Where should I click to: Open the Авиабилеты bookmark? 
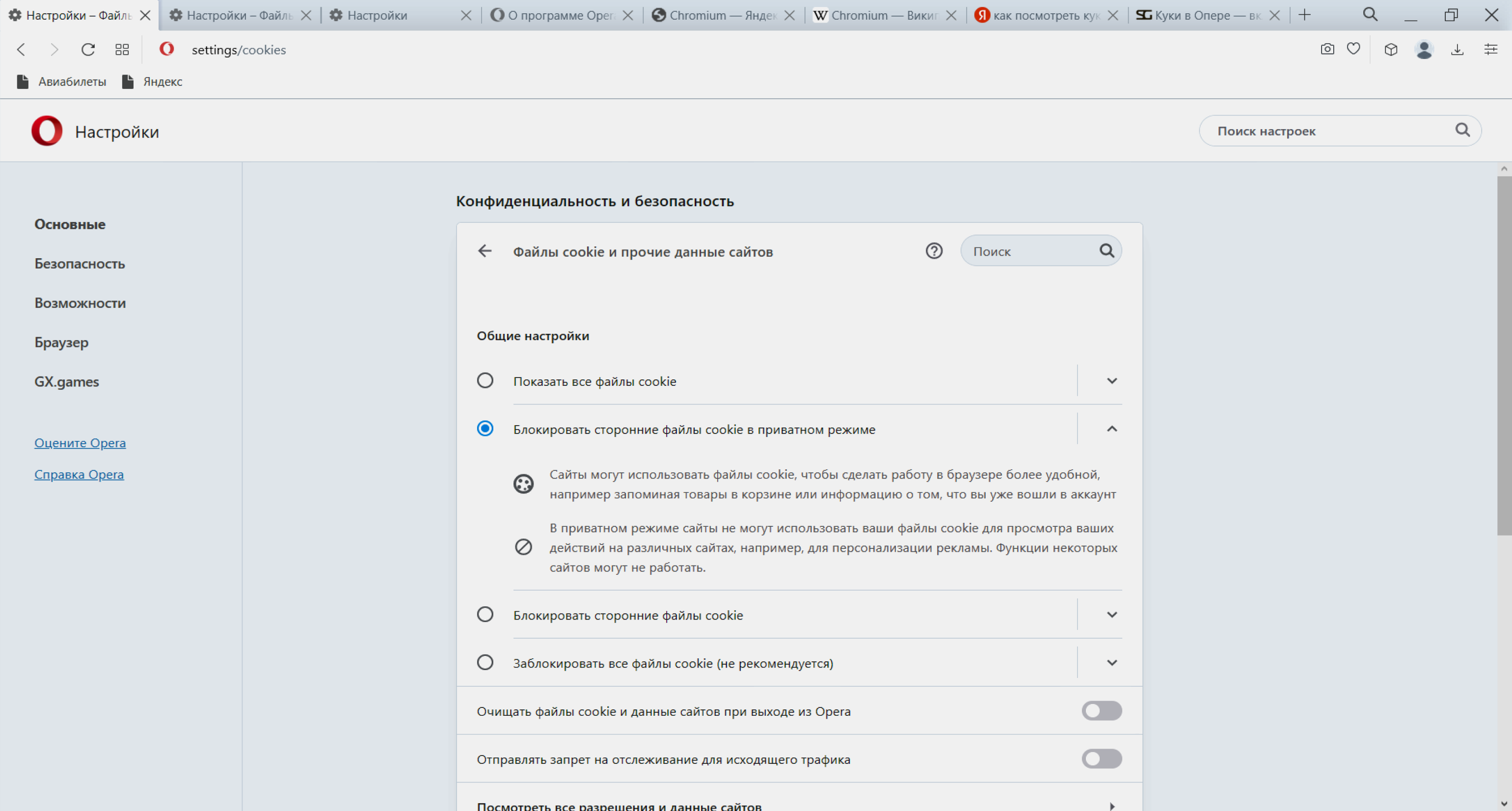(x=62, y=81)
